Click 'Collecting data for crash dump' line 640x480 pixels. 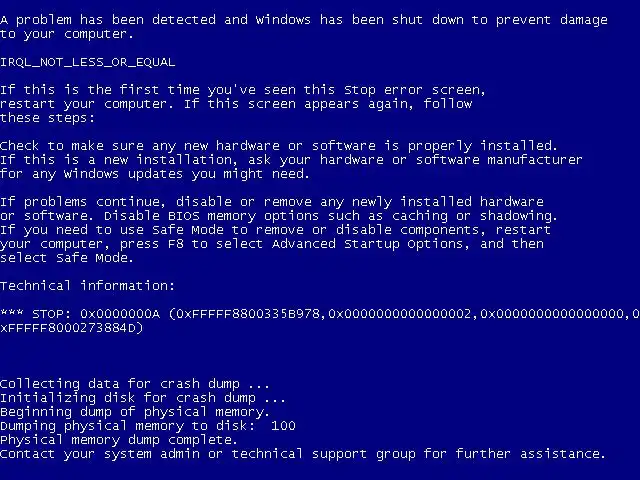[x=135, y=384]
